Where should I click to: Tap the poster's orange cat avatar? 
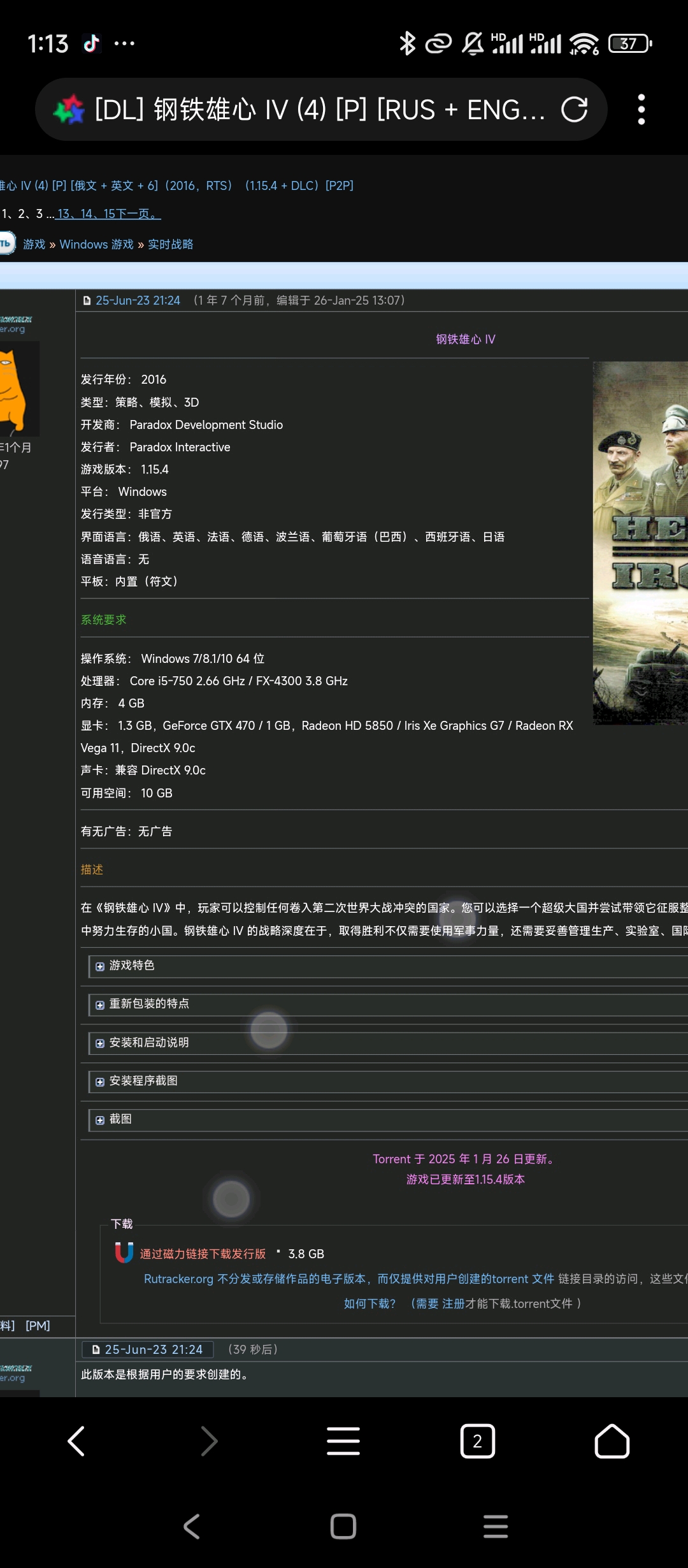[19, 389]
